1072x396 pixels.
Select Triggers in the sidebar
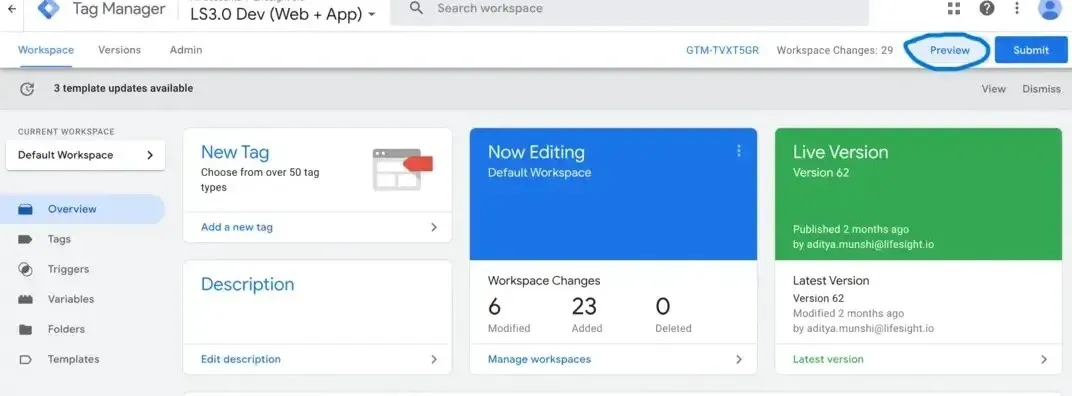[82, 269]
